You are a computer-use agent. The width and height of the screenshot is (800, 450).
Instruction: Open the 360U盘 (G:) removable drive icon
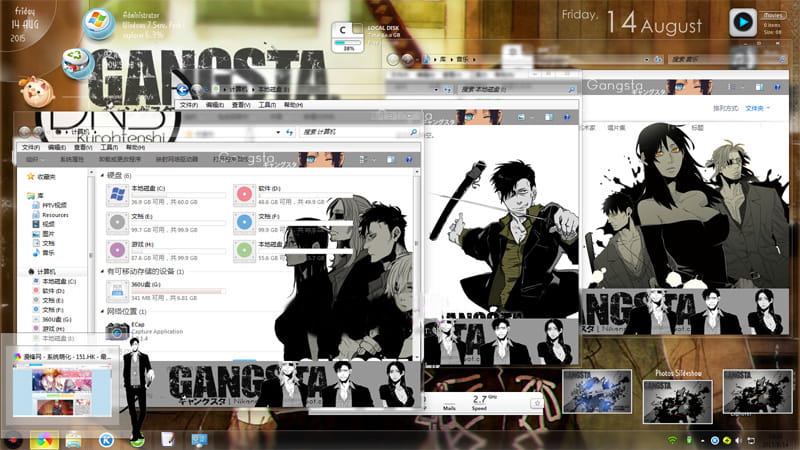tap(117, 290)
